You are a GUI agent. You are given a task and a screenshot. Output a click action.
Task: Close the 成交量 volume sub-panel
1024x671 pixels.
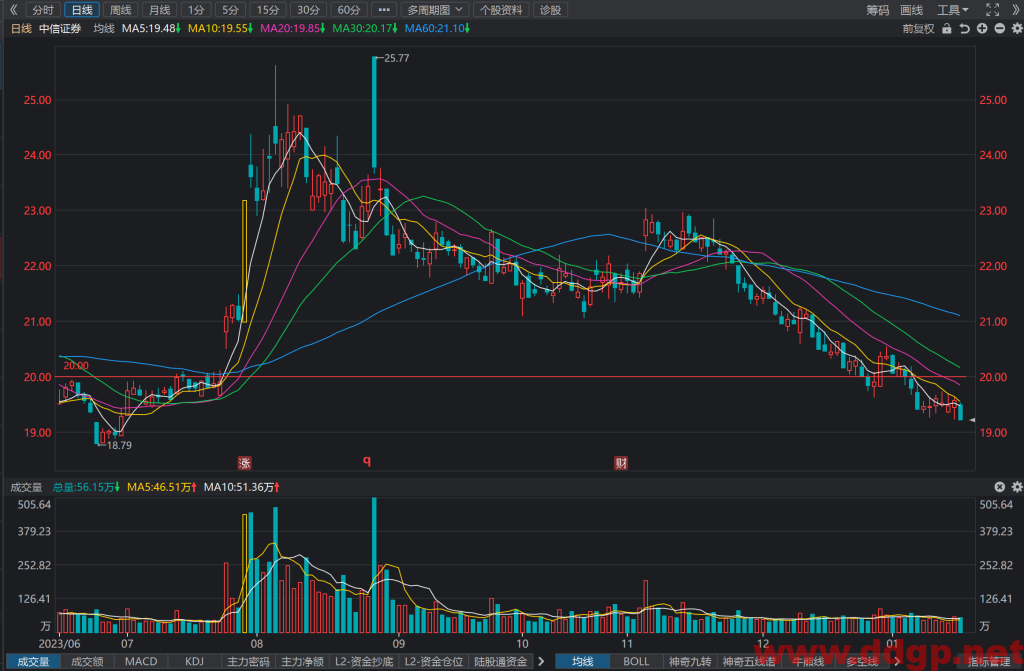point(1000,487)
